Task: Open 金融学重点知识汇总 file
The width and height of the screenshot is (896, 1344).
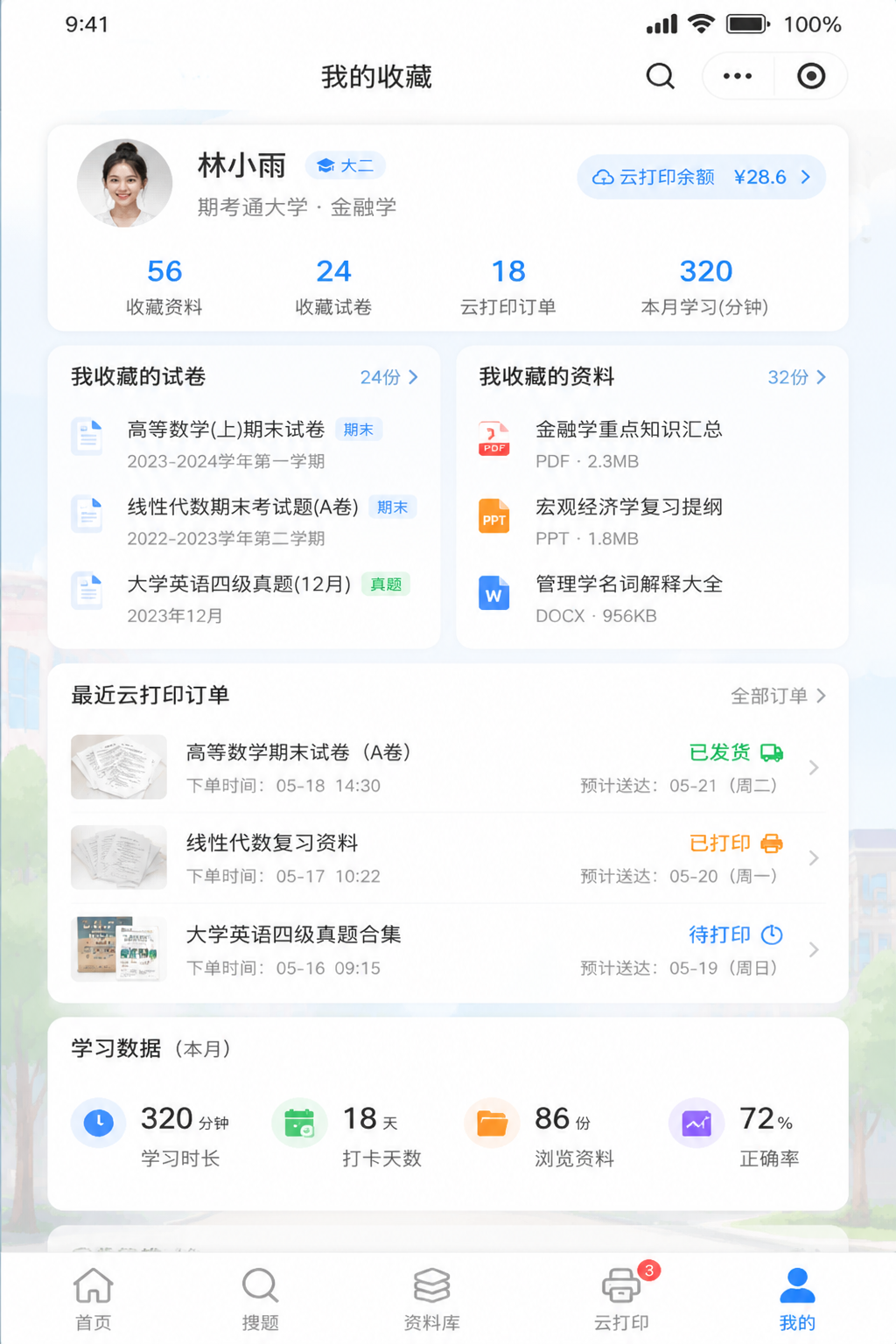Action: click(x=652, y=444)
